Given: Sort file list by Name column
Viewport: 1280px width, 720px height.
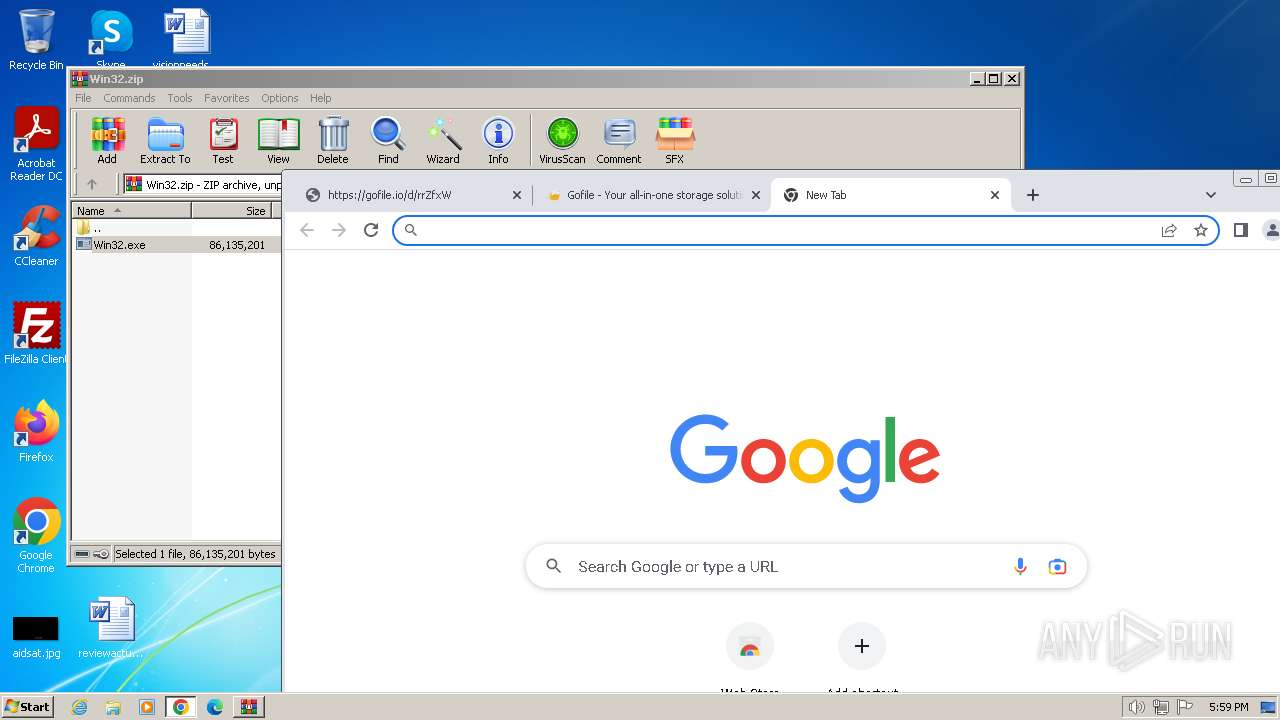Looking at the screenshot, I should [132, 211].
